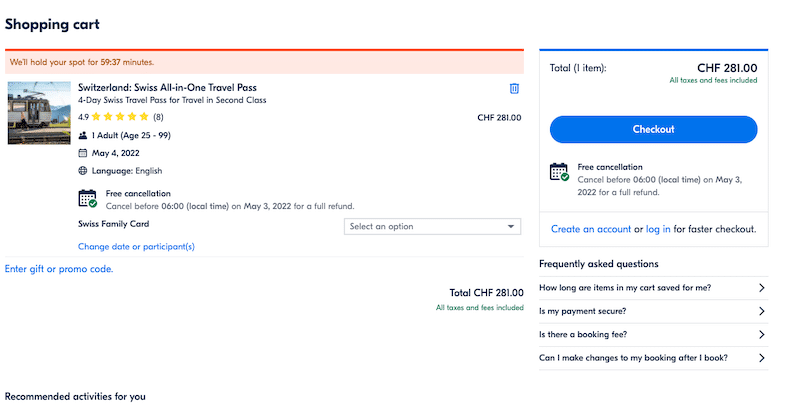790x410 pixels.
Task: Open Swiss Family Card select dropdown
Action: [x=432, y=227]
